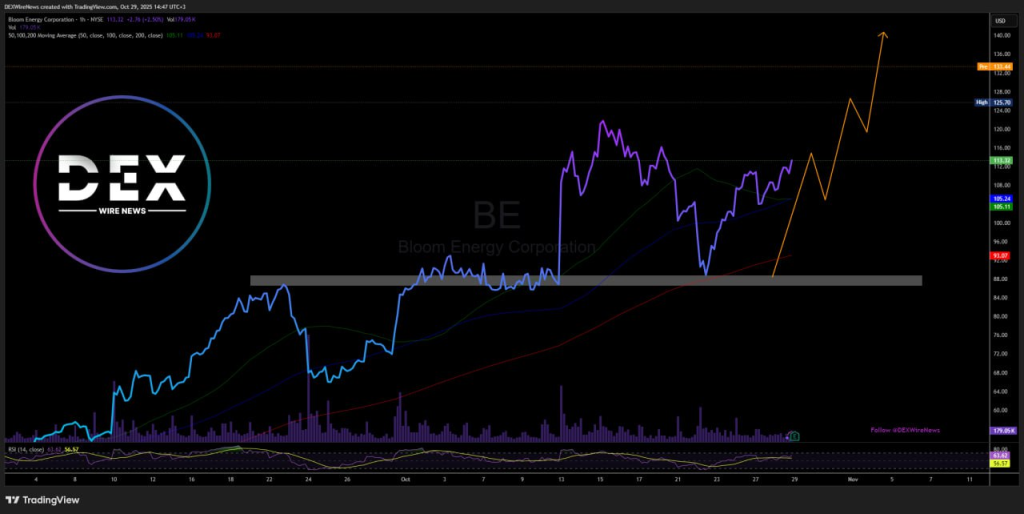Image resolution: width=1024 pixels, height=514 pixels.
Task: Click the Nov label on time axis
Action: (x=852, y=479)
